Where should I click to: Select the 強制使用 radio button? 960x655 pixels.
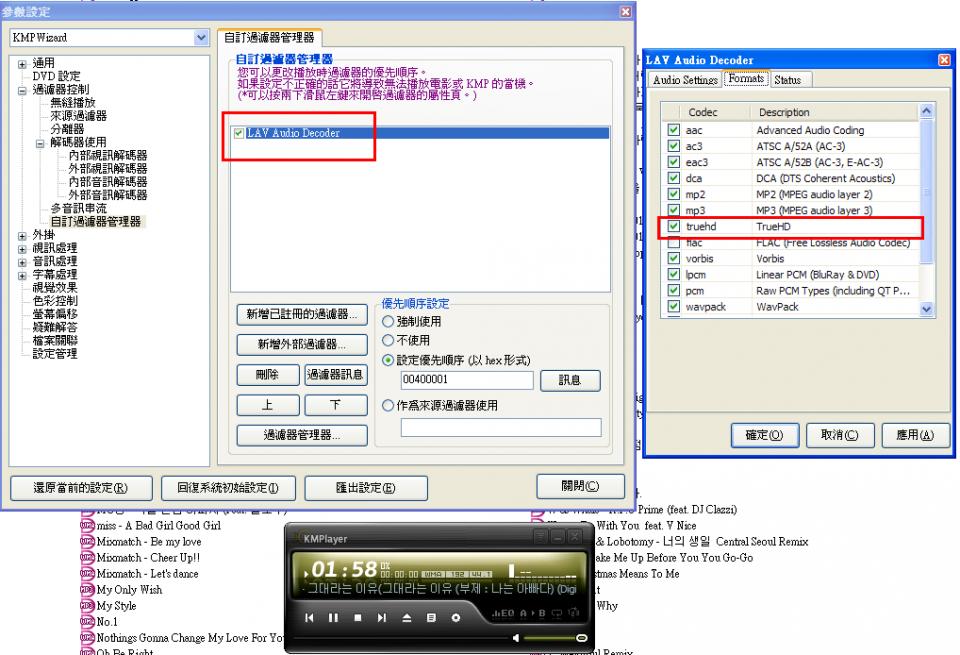pos(389,322)
